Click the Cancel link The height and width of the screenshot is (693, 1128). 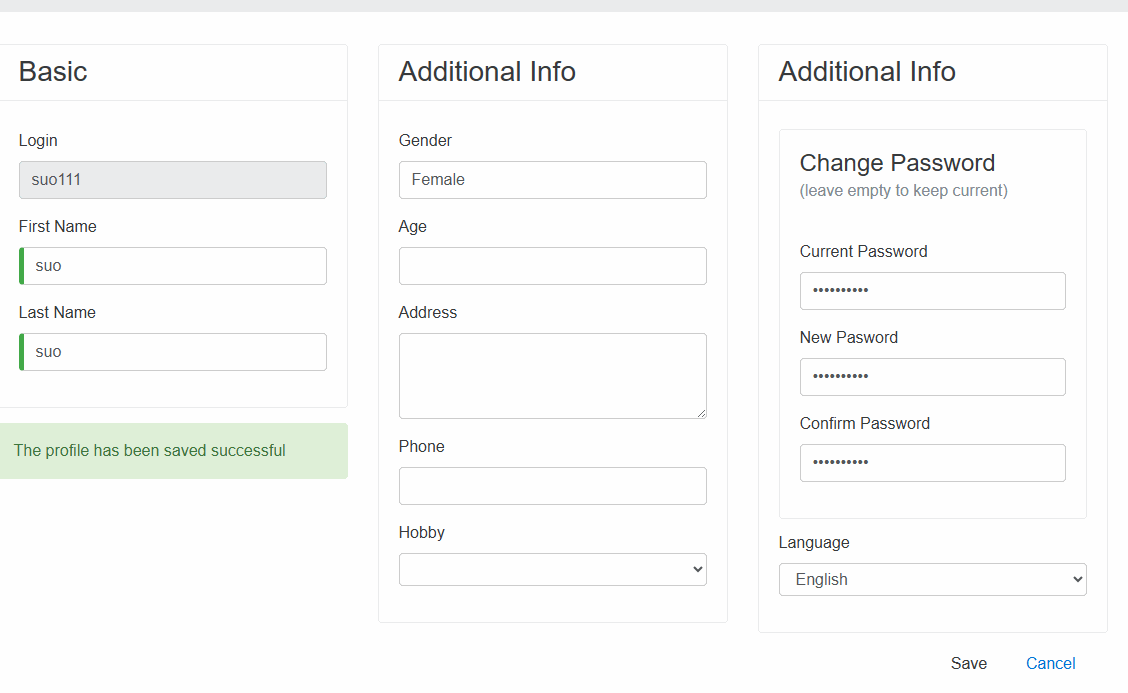(x=1050, y=663)
